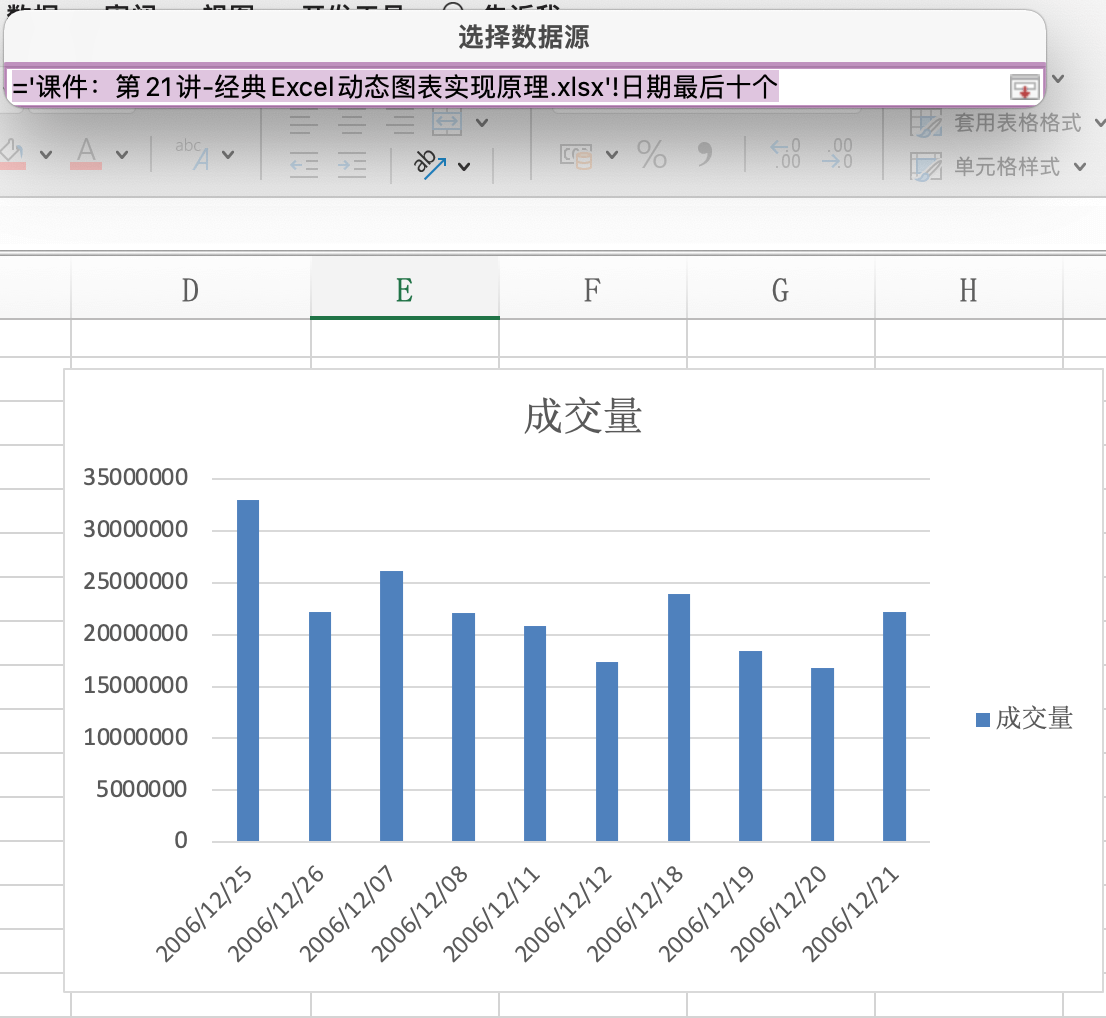Click the decrease decimal icon

[837, 154]
